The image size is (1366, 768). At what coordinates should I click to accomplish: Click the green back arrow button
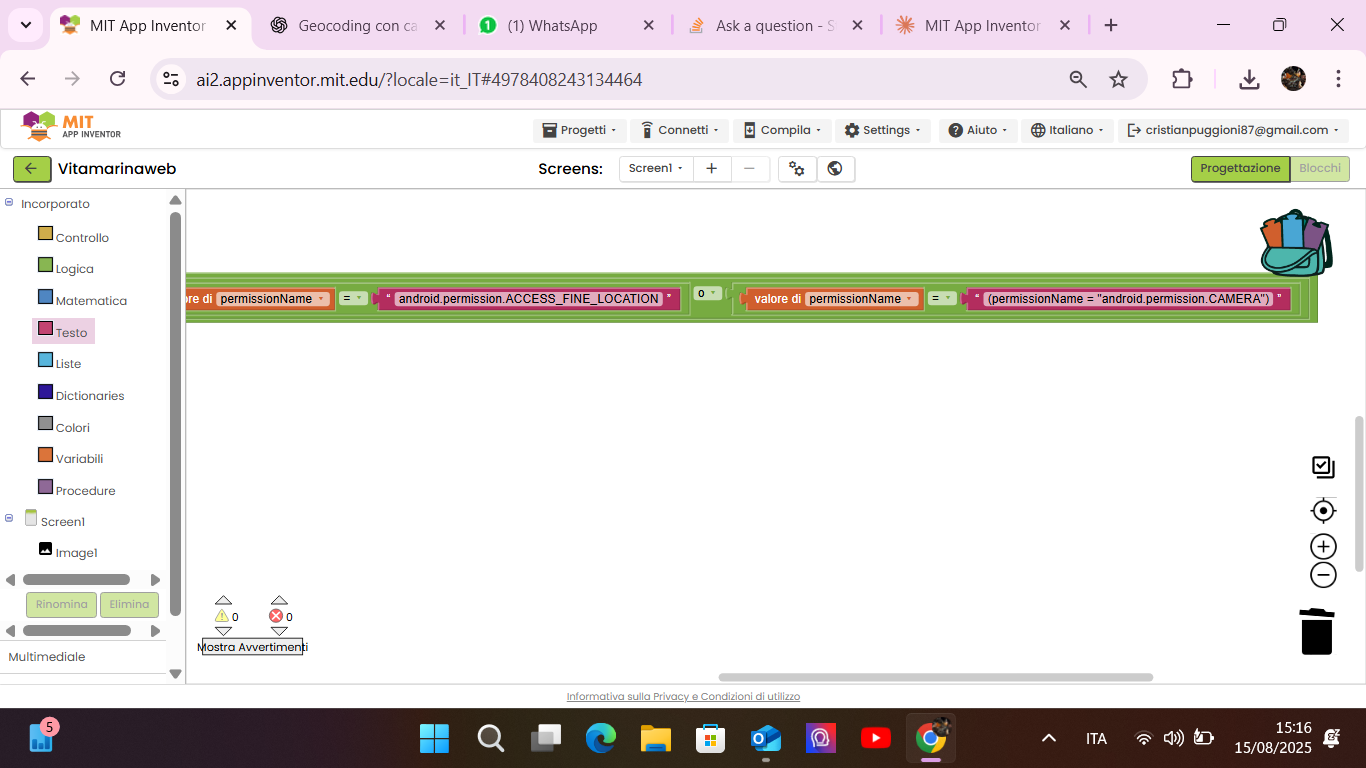[31, 169]
